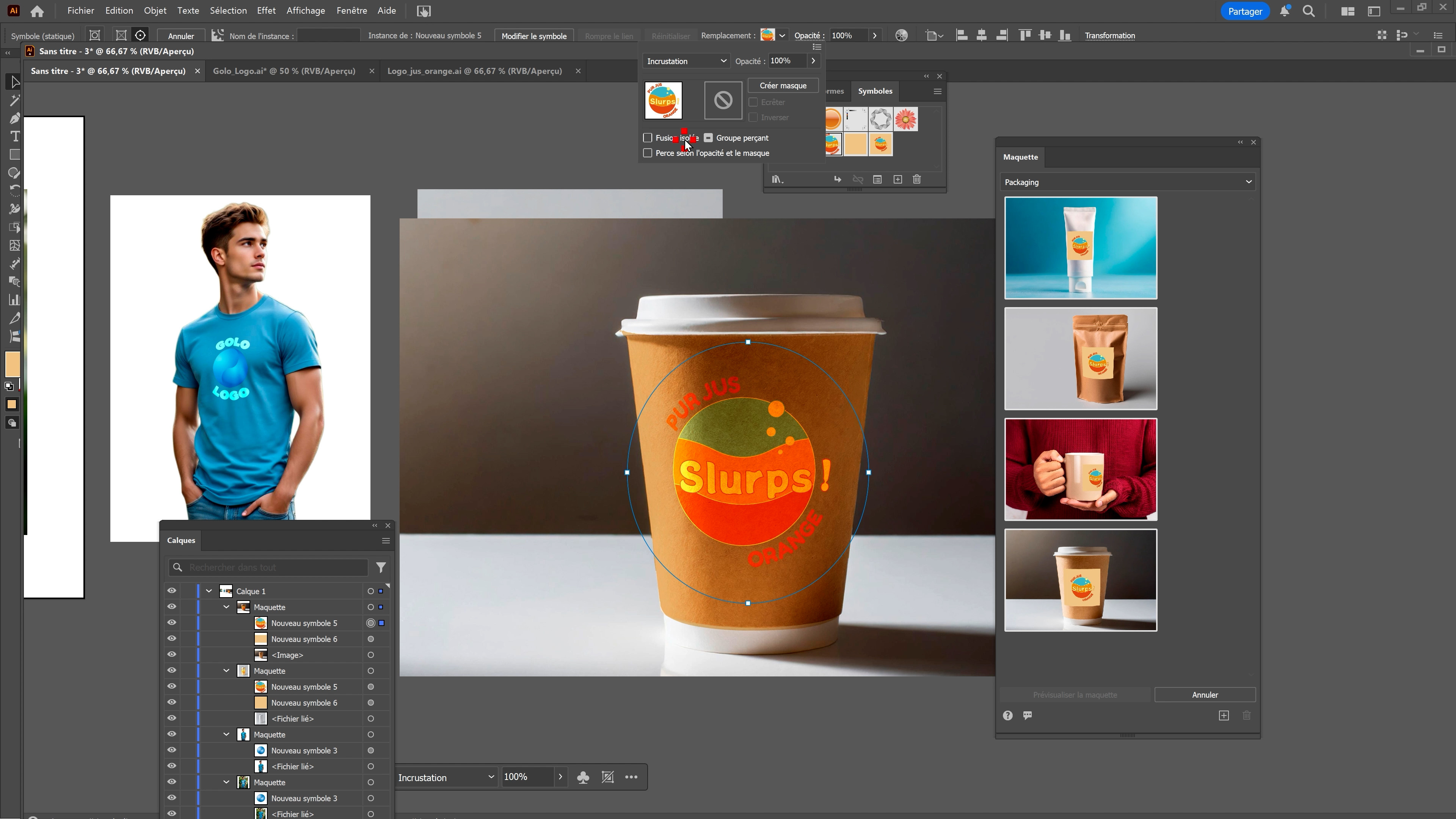1456x819 pixels.
Task: Open Remplacement symbol dropdown arrow
Action: (782, 36)
